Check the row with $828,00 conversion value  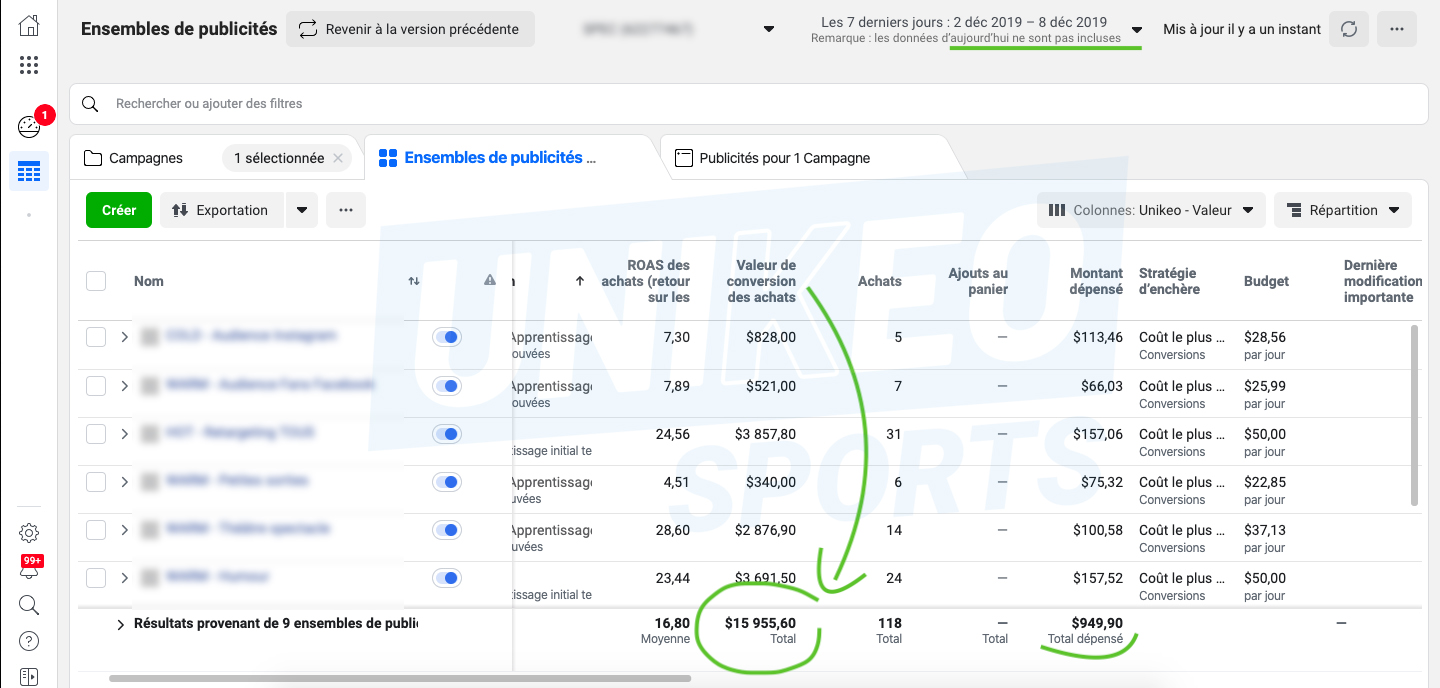[x=96, y=337]
